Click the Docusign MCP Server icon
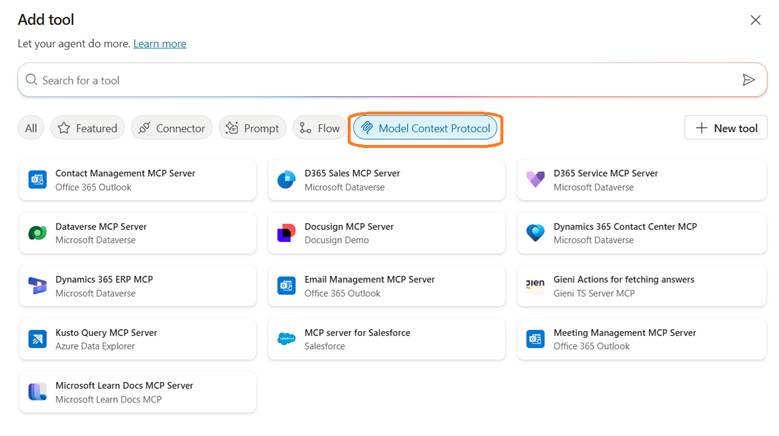The image size is (779, 436). click(286, 232)
